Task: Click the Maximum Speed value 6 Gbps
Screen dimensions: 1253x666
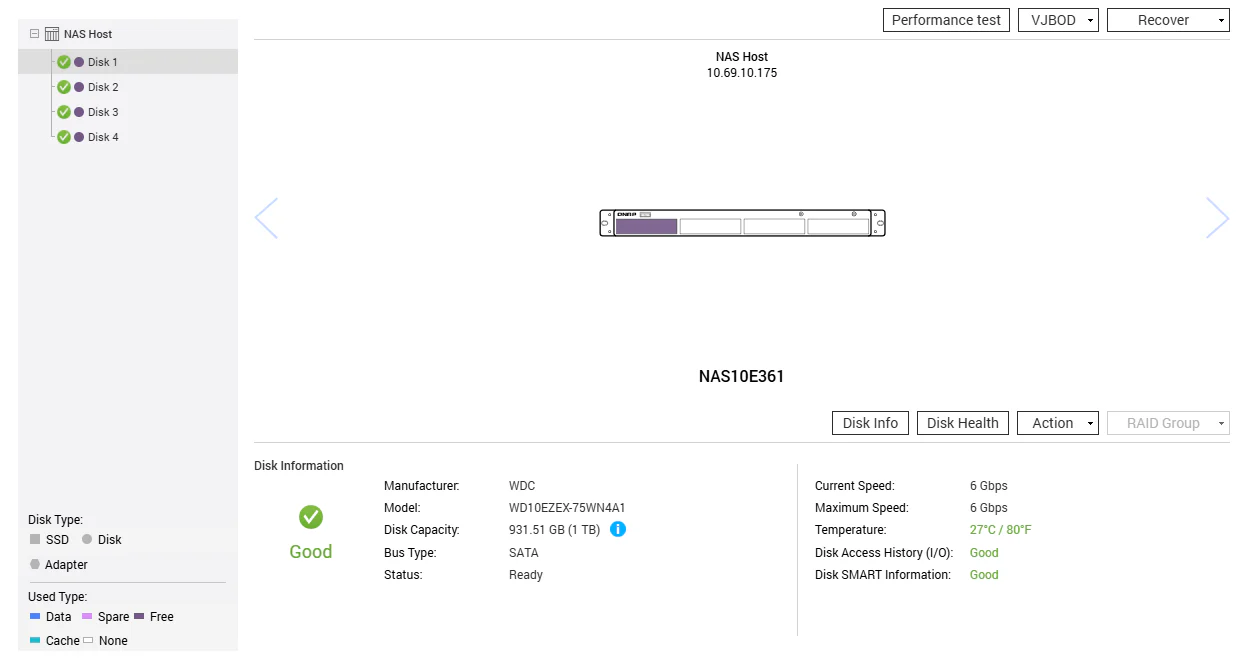Action: [989, 508]
